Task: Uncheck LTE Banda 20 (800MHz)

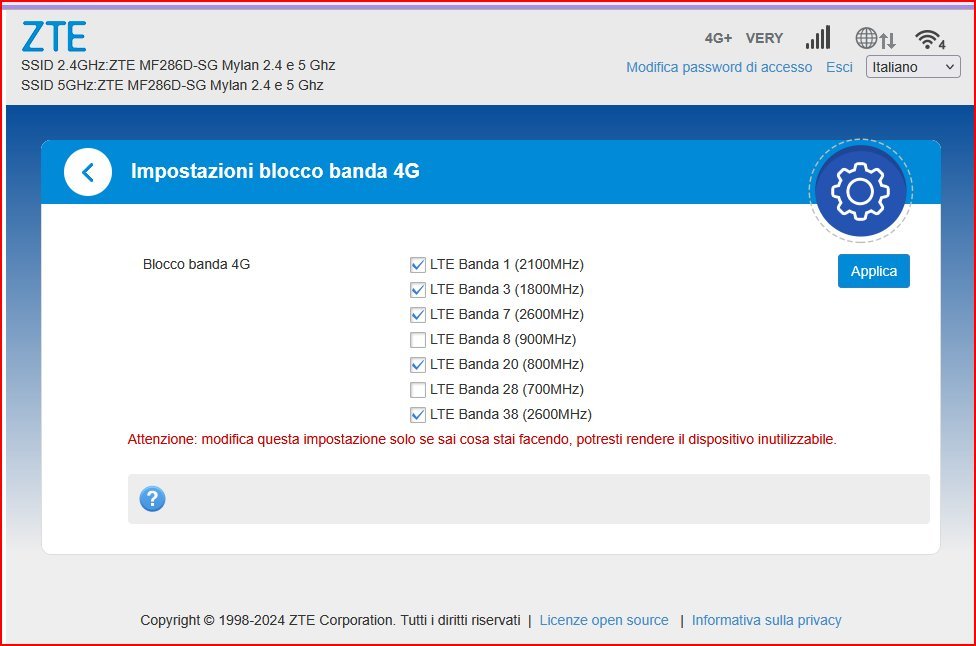Action: click(418, 365)
